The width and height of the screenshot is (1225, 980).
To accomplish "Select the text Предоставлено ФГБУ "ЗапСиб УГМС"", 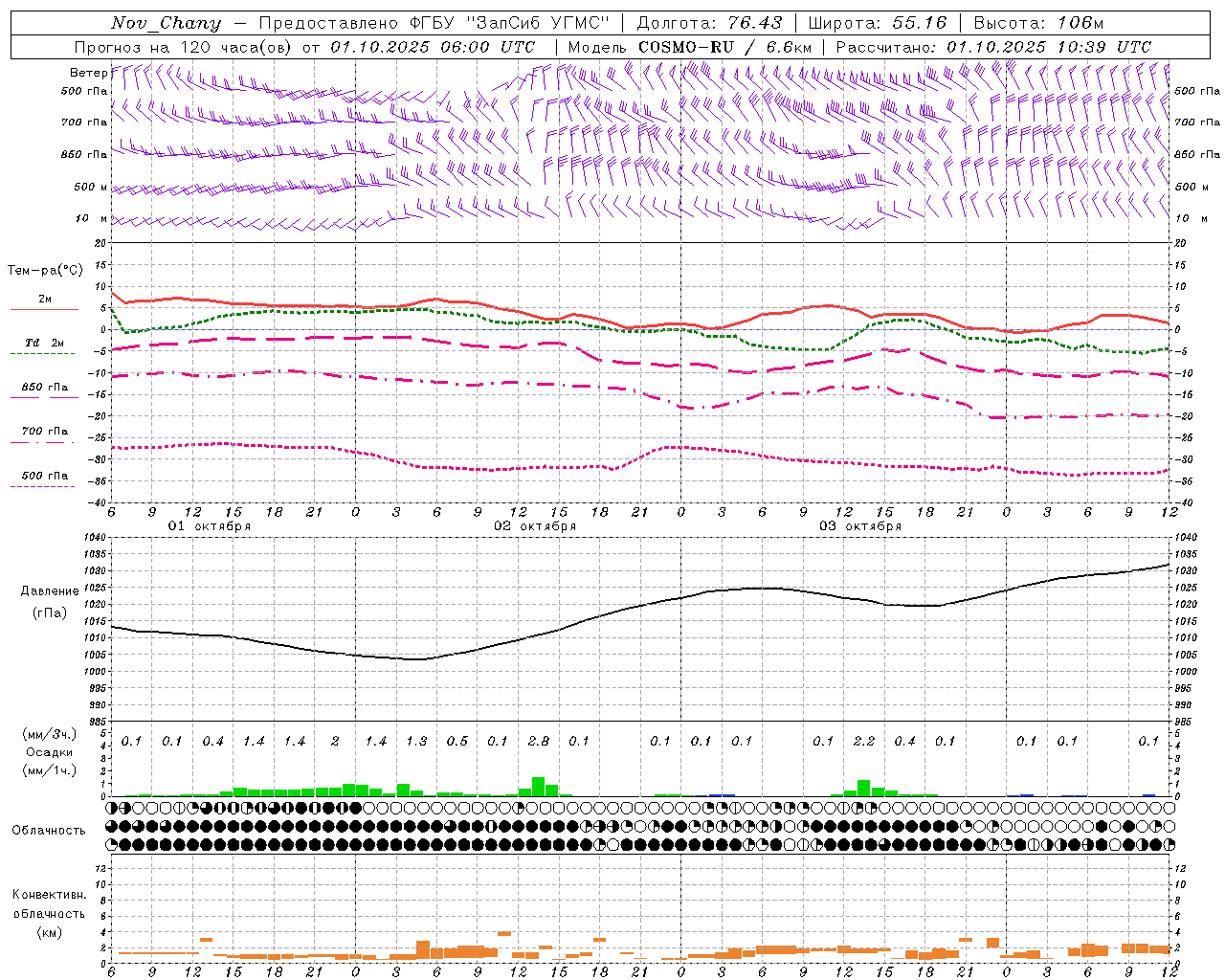I will point(434,23).
